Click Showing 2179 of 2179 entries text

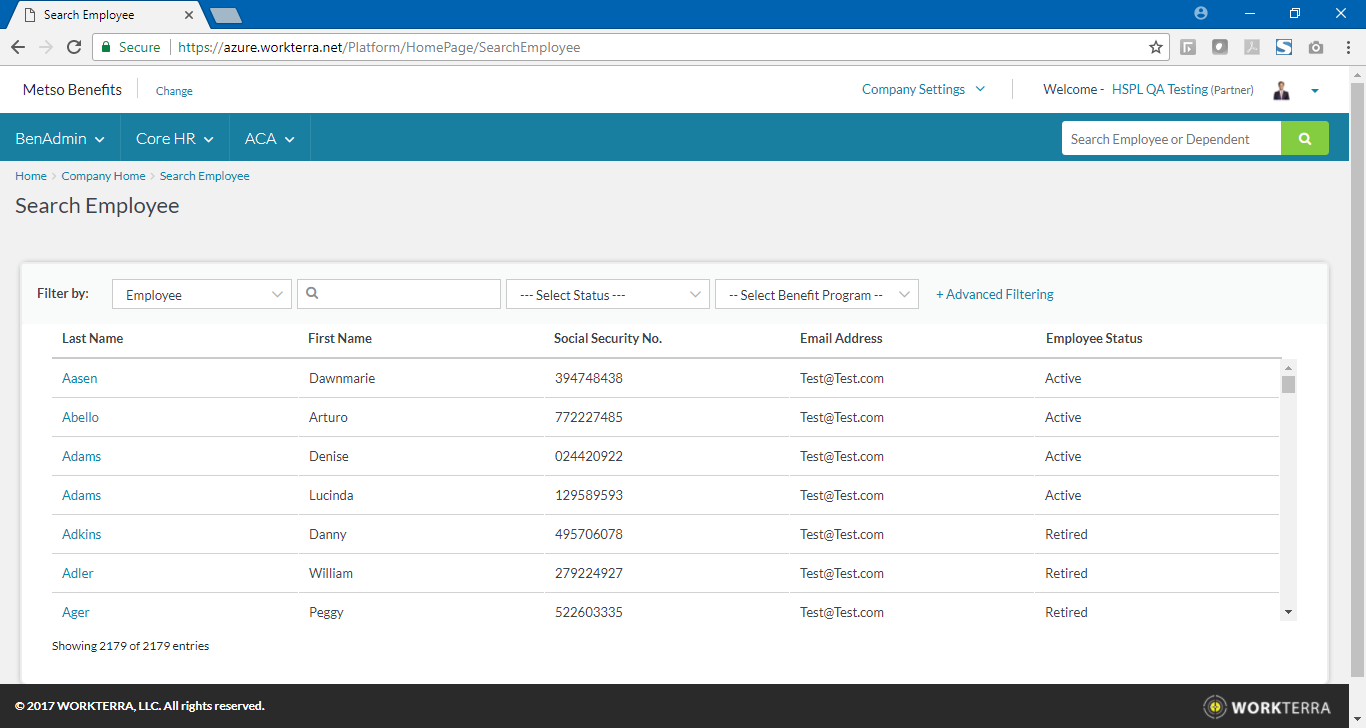point(131,646)
